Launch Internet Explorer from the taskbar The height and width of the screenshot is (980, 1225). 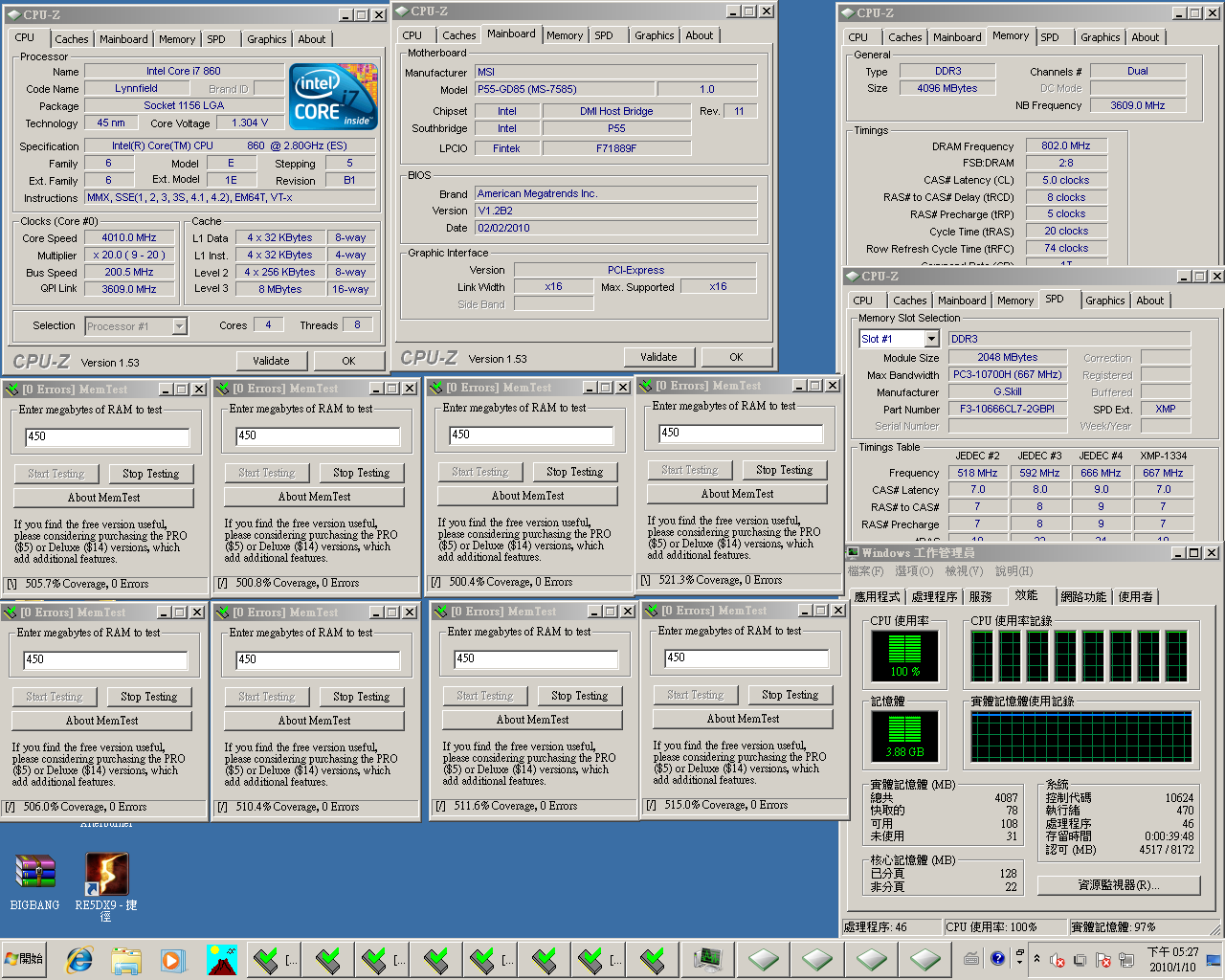[x=79, y=959]
